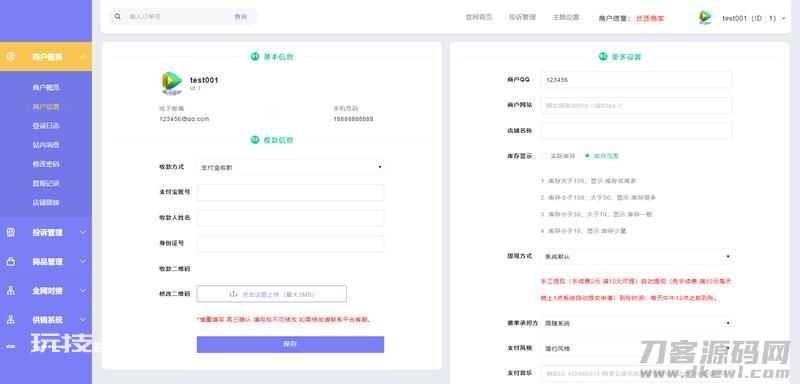Click the 商户信息 sidebar icon
This screenshot has height=384, width=800.
click(x=11, y=57)
